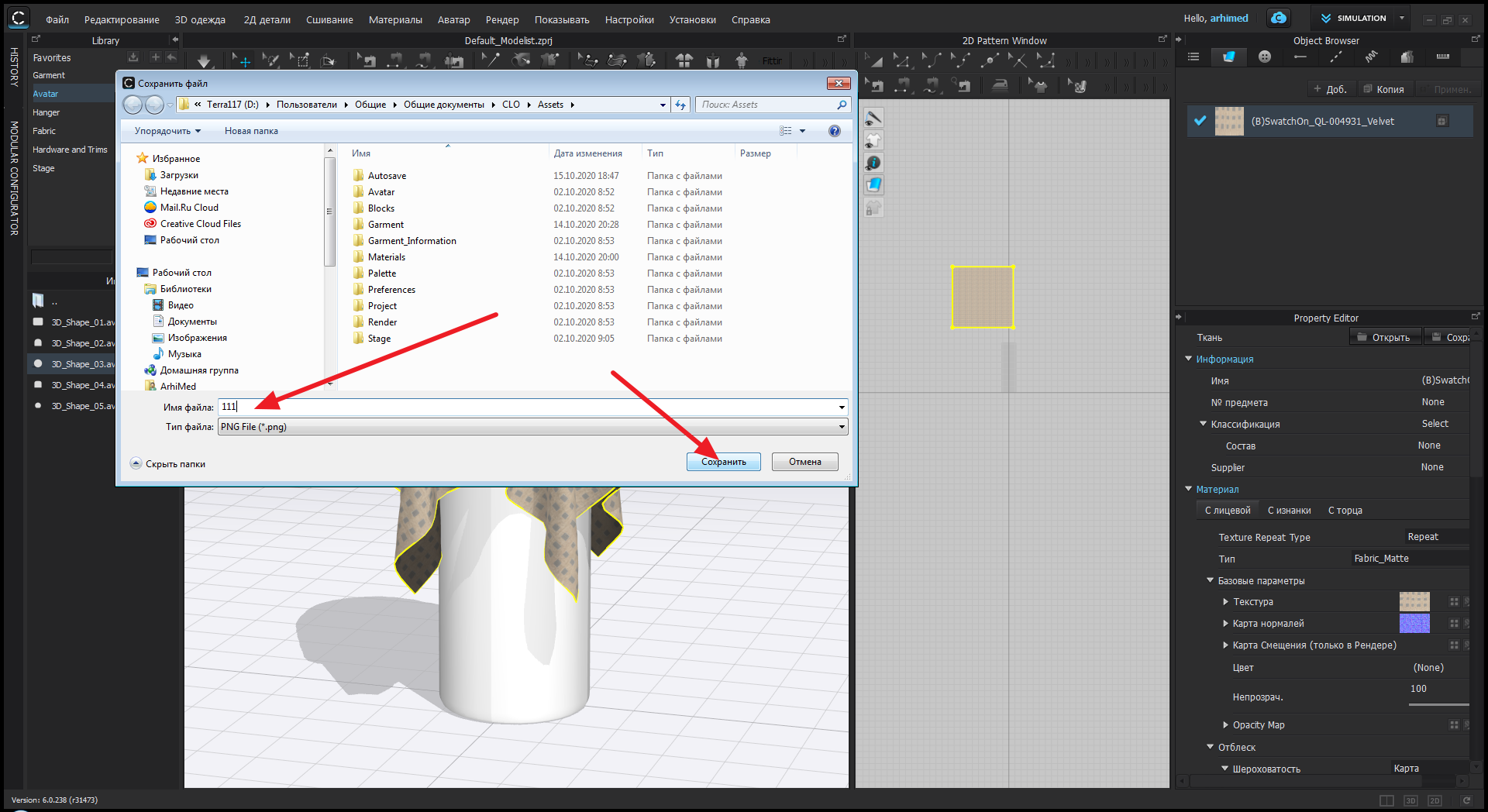Image resolution: width=1488 pixels, height=812 pixels.
Task: Expand the 'Текстура' property row
Action: pos(1225,602)
